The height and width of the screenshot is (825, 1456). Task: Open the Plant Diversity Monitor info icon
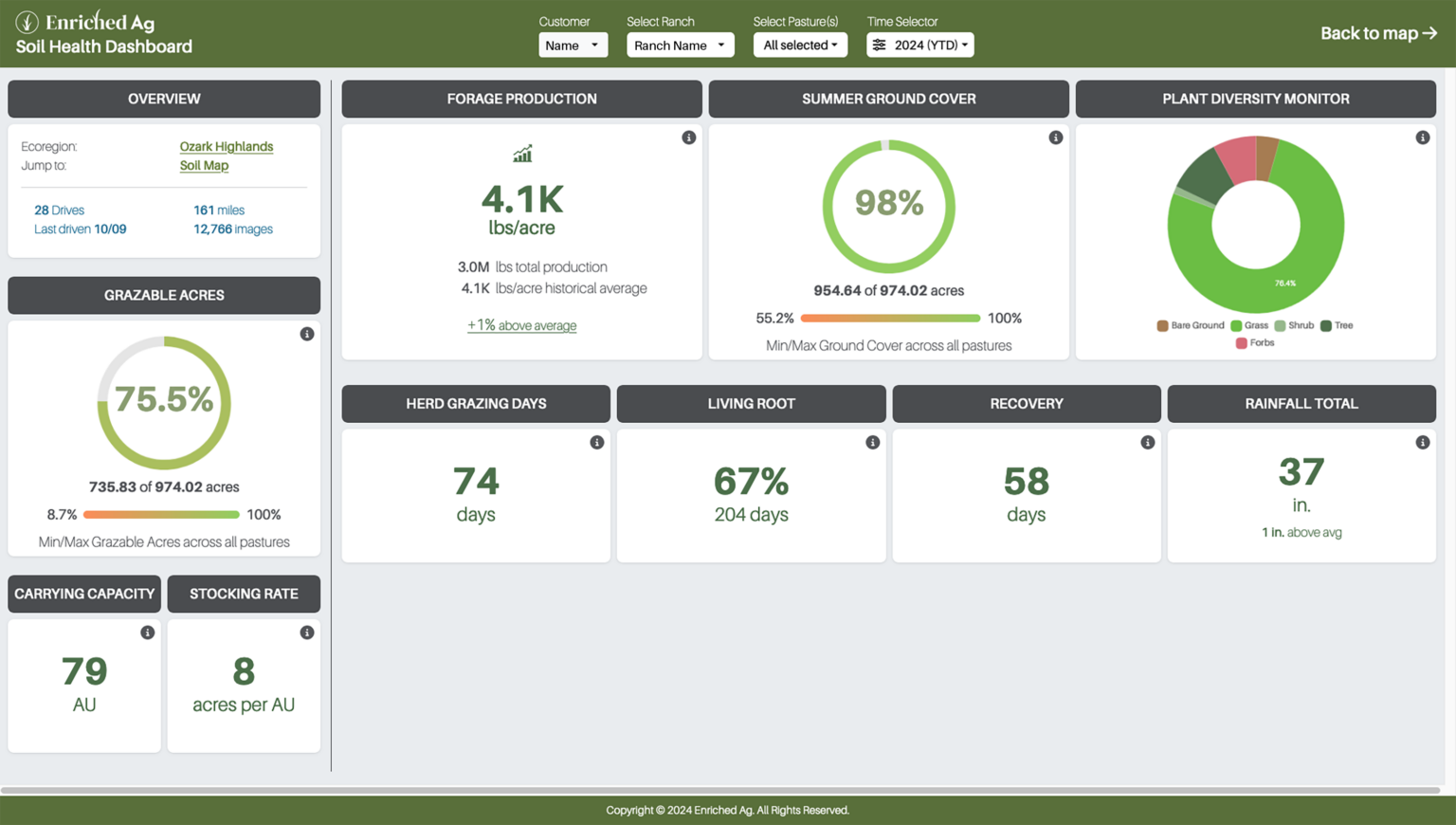(1423, 137)
